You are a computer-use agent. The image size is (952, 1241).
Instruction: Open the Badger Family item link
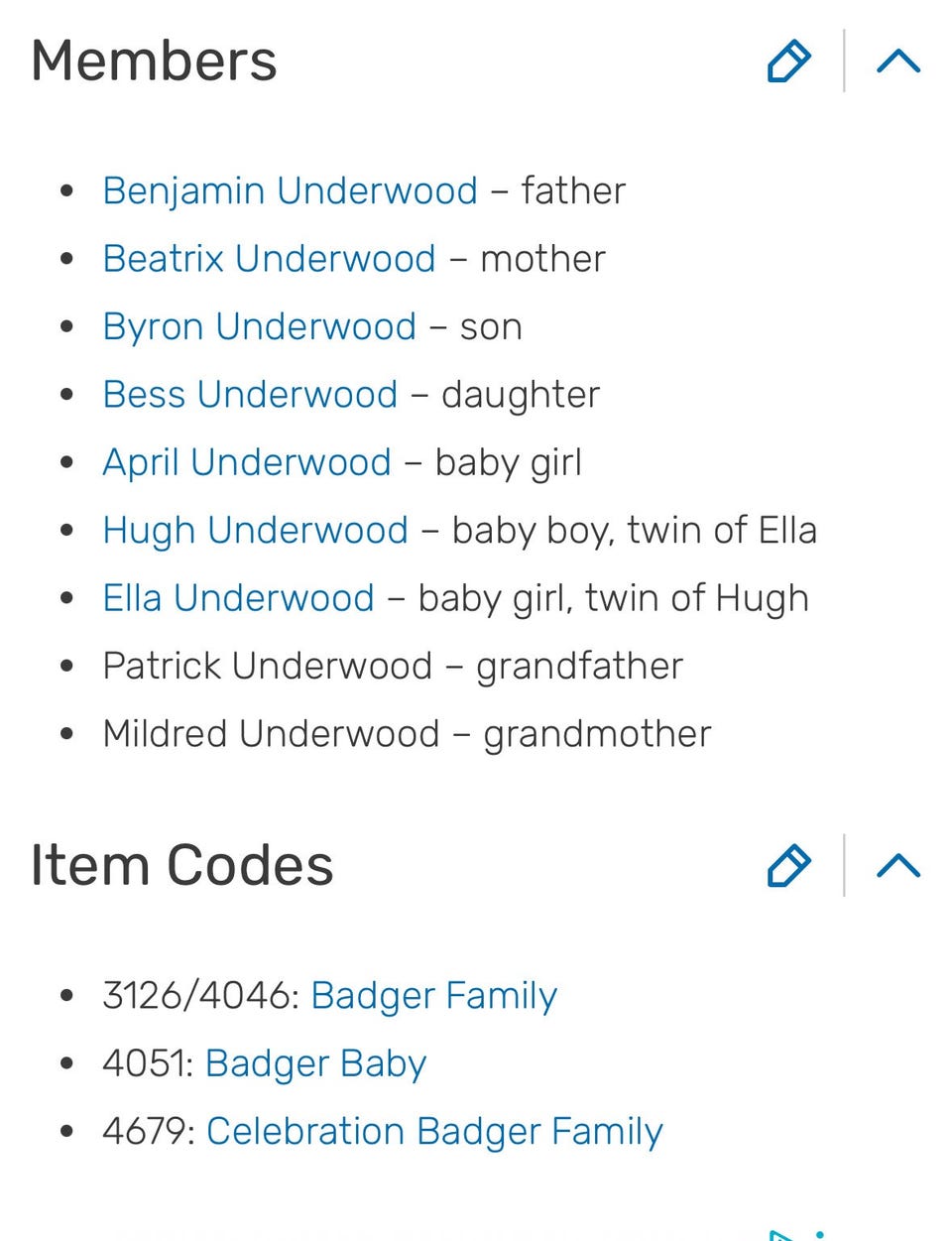tap(433, 996)
